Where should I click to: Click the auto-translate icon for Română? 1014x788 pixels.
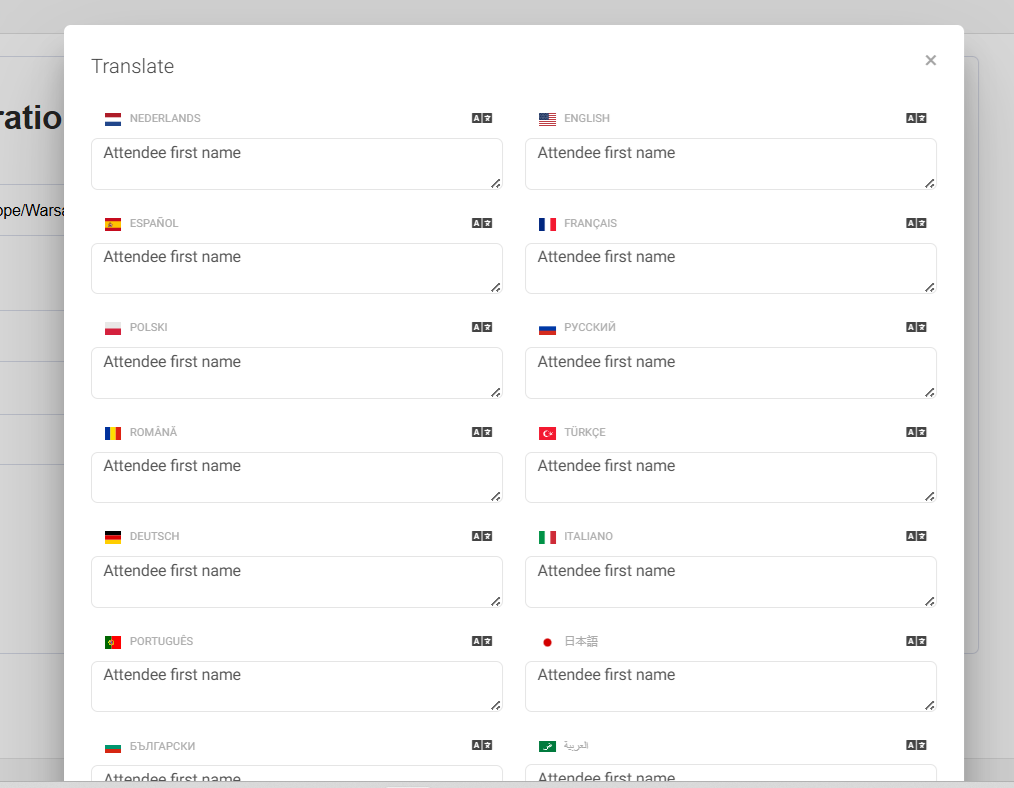[482, 432]
